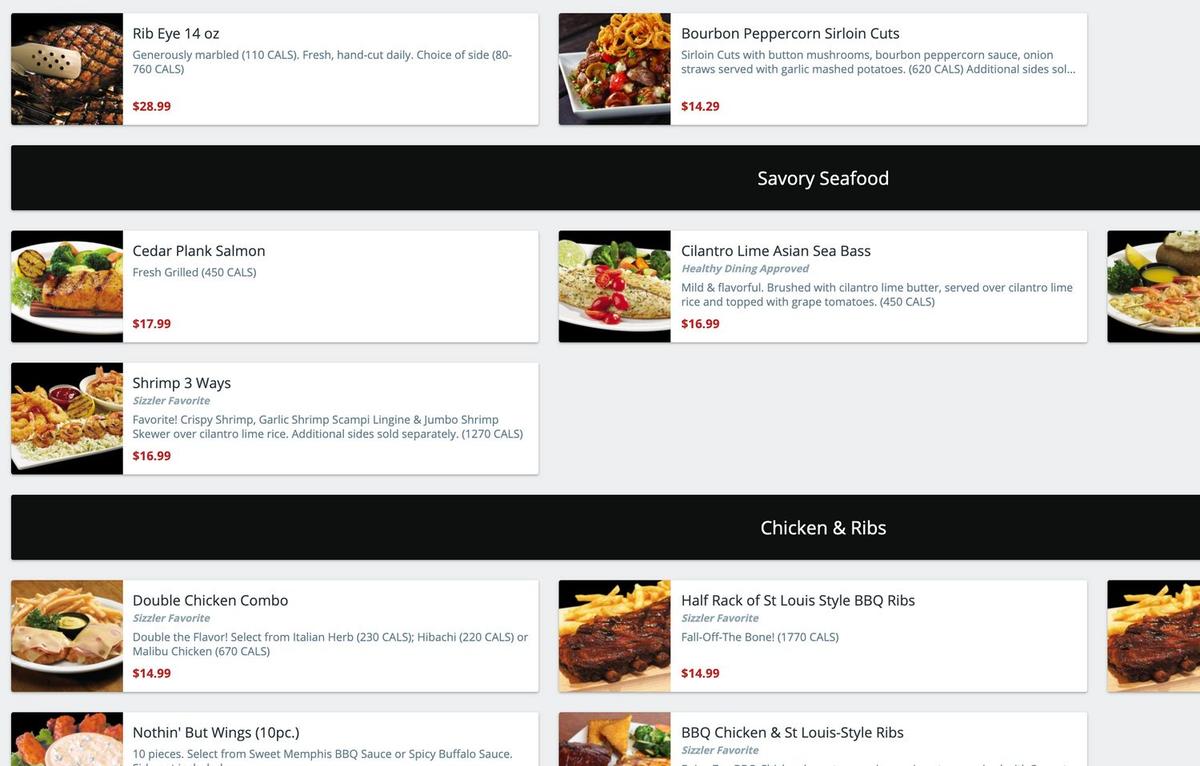Choose the Double Chicken Combo title

[210, 601]
